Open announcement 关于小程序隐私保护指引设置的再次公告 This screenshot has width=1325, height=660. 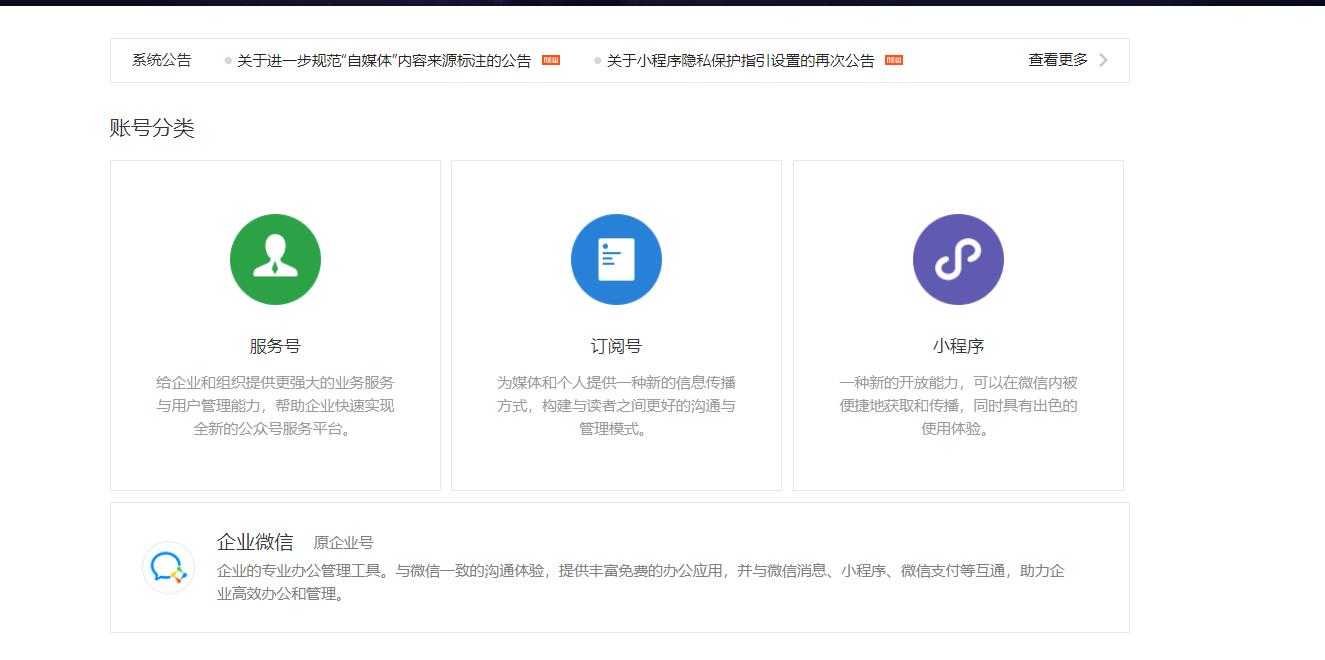tap(741, 61)
